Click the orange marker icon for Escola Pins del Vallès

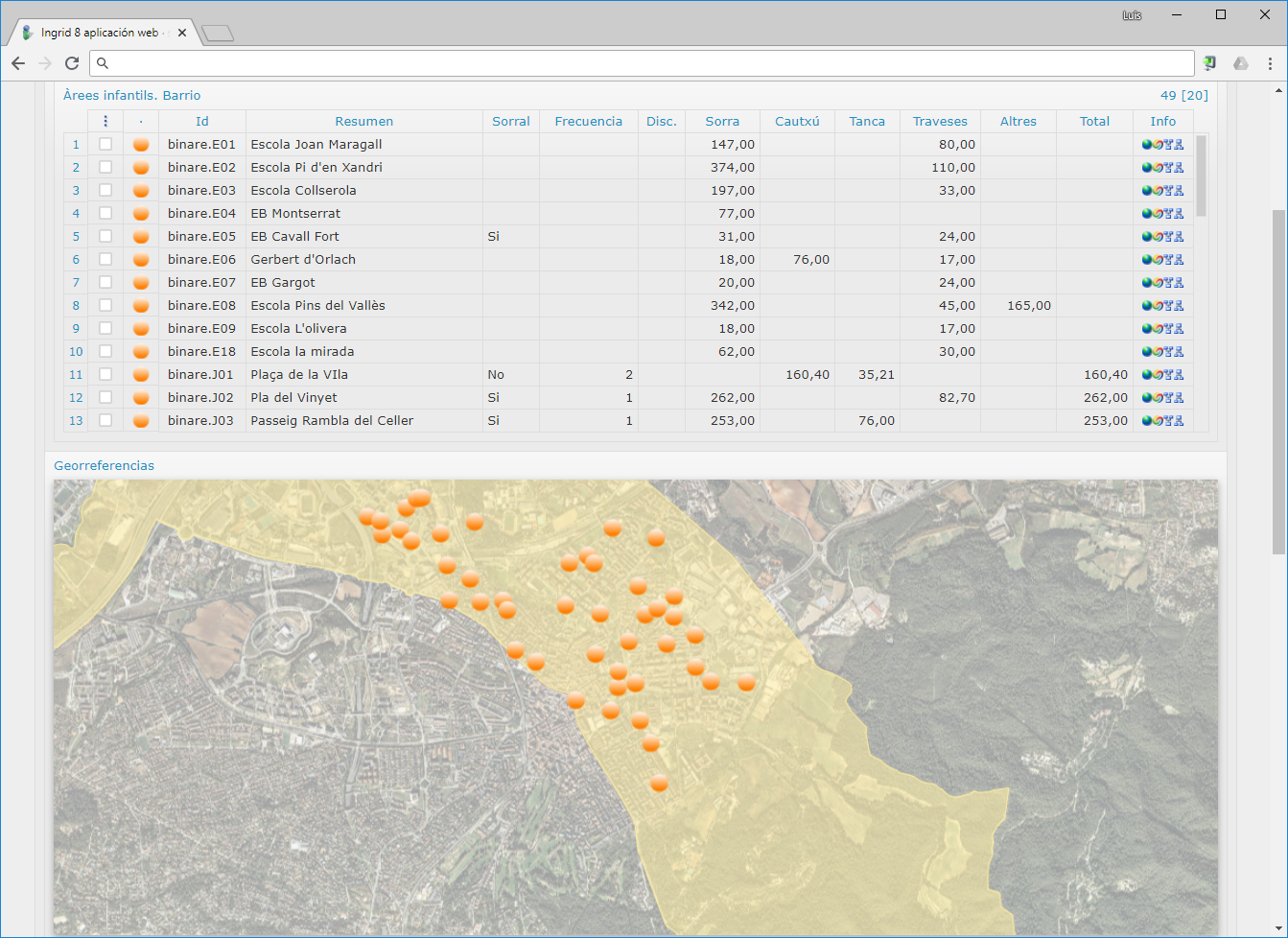(141, 306)
